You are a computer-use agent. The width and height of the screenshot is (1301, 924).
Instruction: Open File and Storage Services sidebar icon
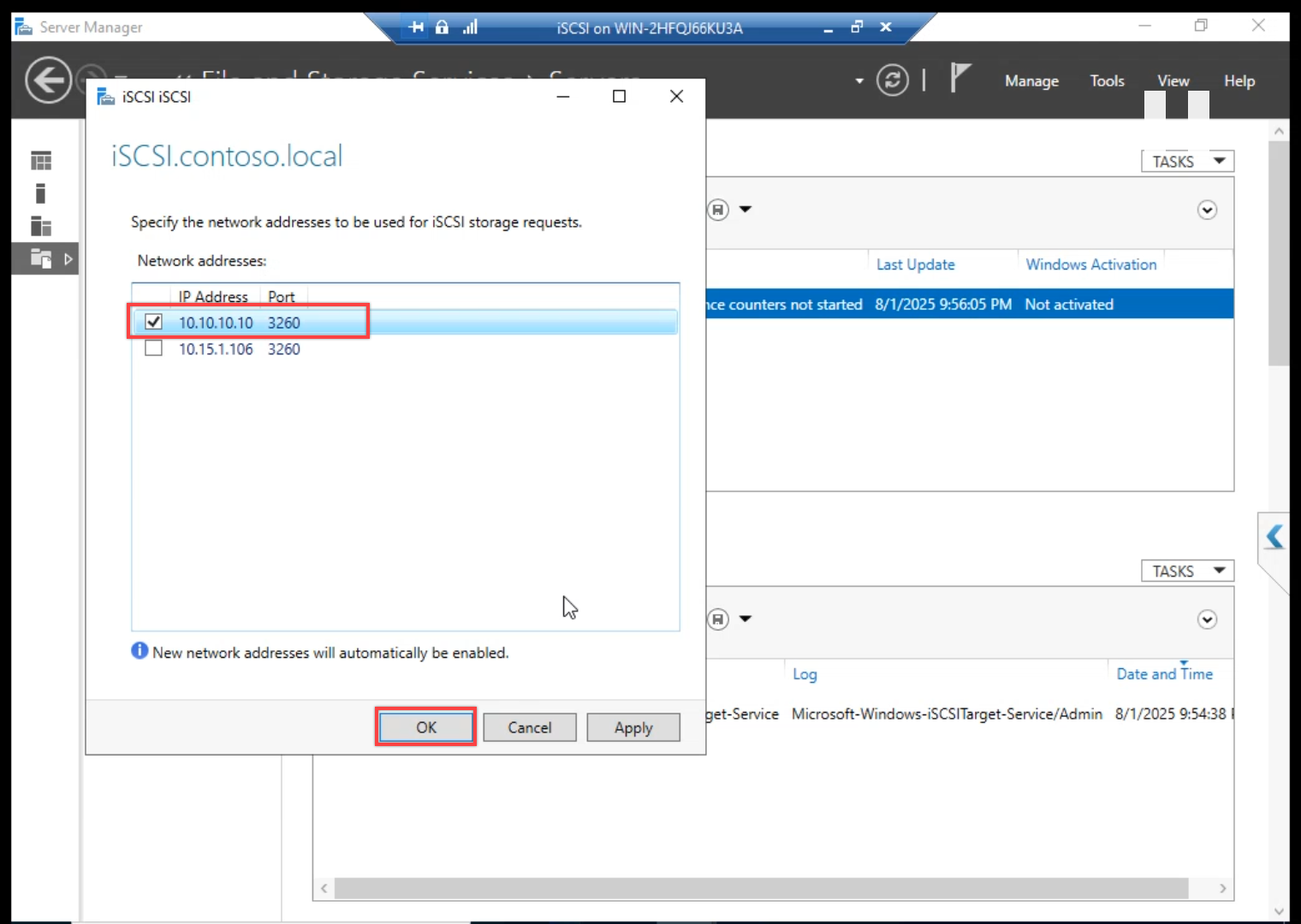[x=41, y=258]
